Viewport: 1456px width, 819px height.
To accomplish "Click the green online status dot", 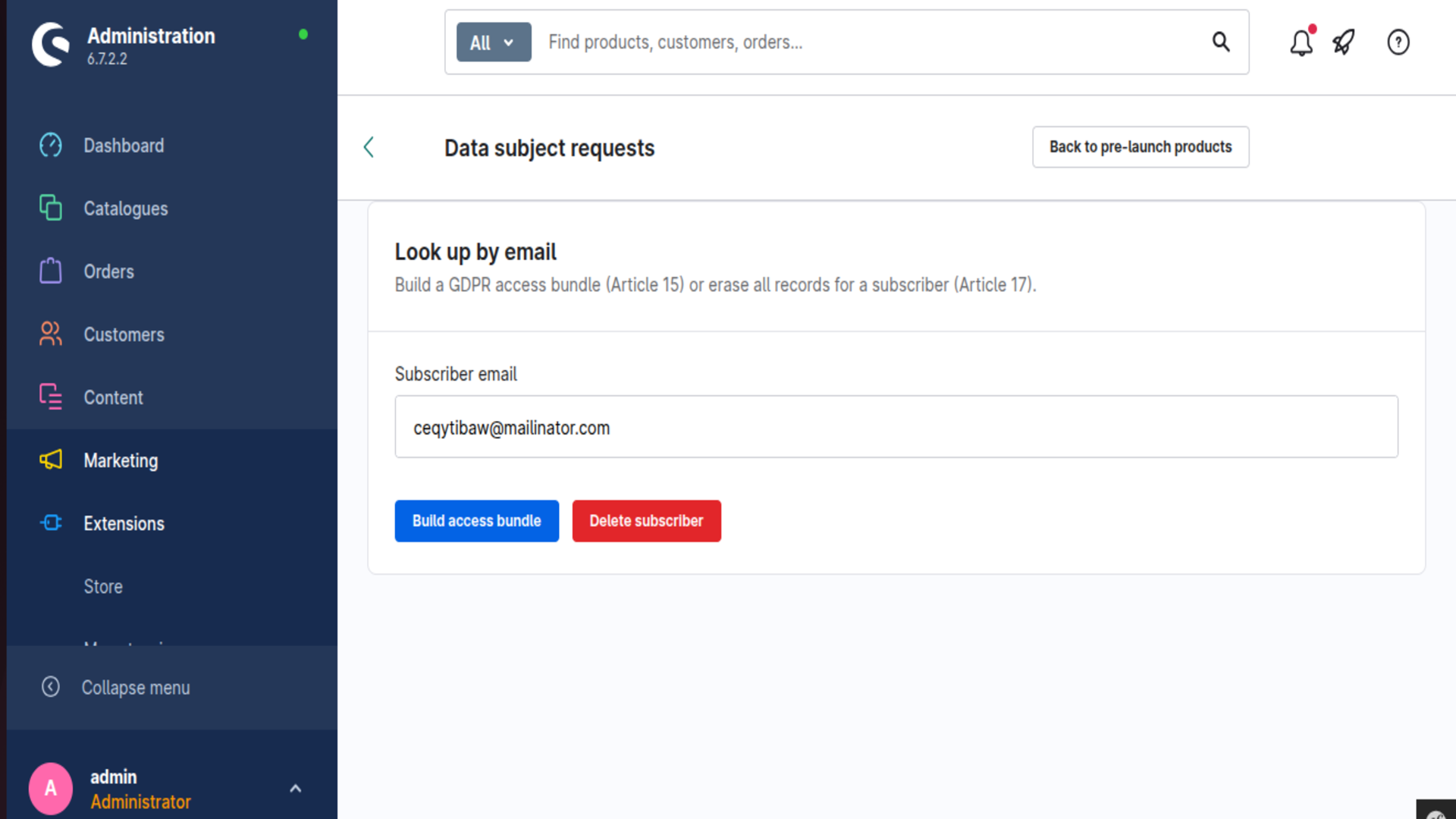I will point(303,34).
